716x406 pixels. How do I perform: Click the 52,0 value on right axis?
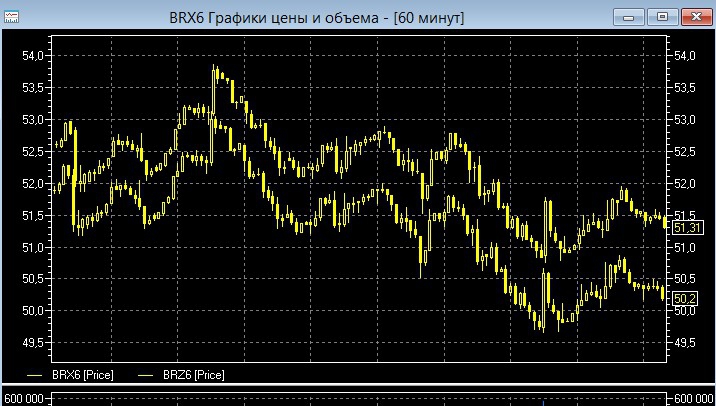coord(684,184)
